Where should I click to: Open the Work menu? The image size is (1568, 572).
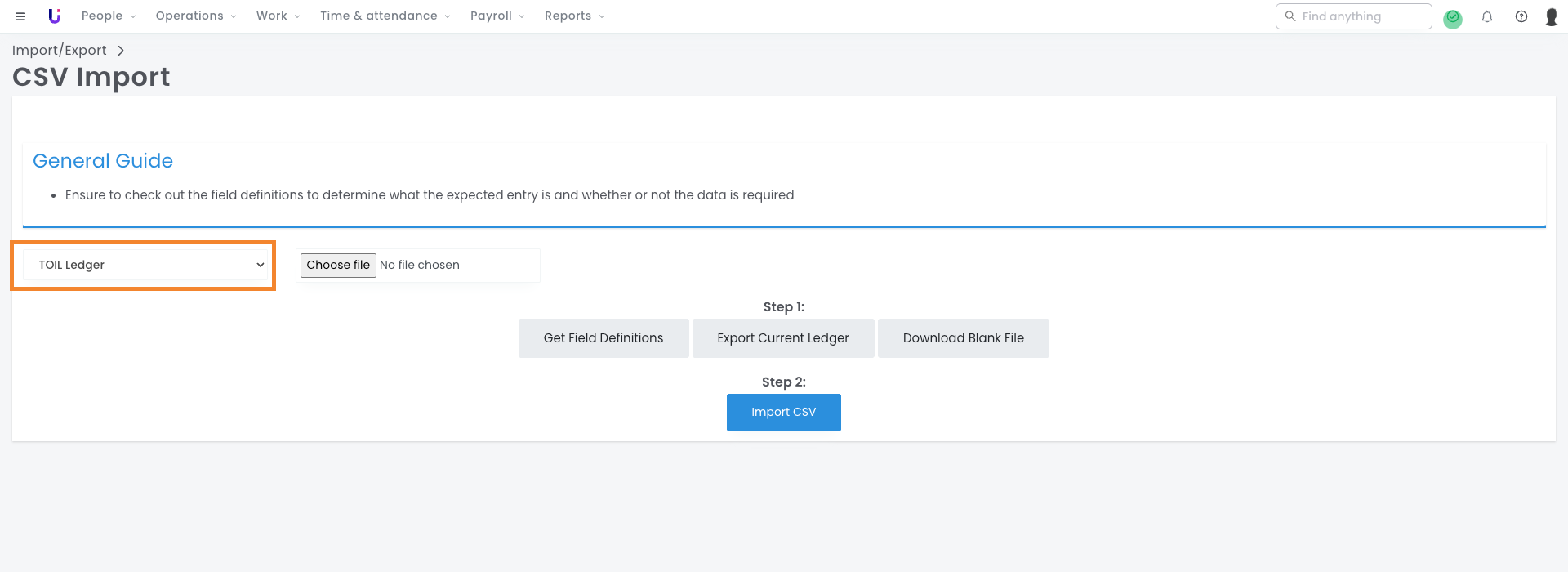(x=278, y=16)
